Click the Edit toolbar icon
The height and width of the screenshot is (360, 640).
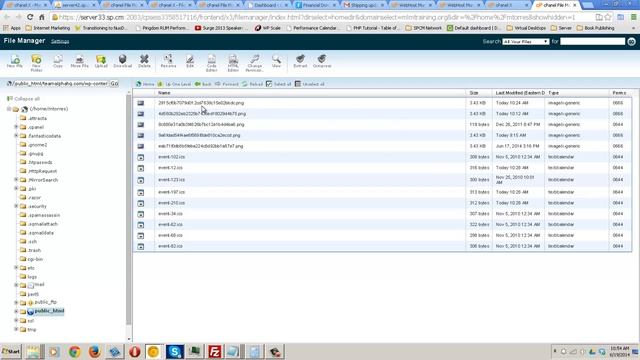click(190, 61)
